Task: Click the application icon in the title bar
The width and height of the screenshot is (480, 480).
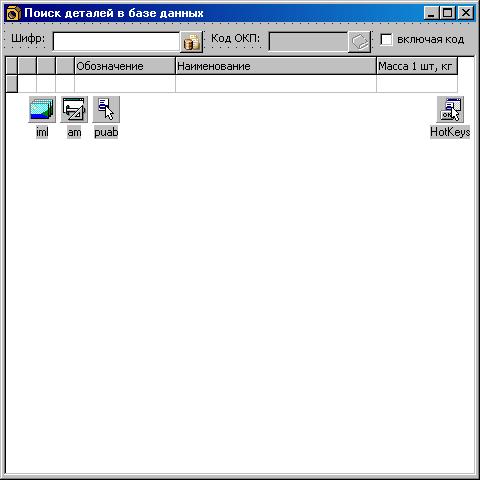Action: coord(14,13)
